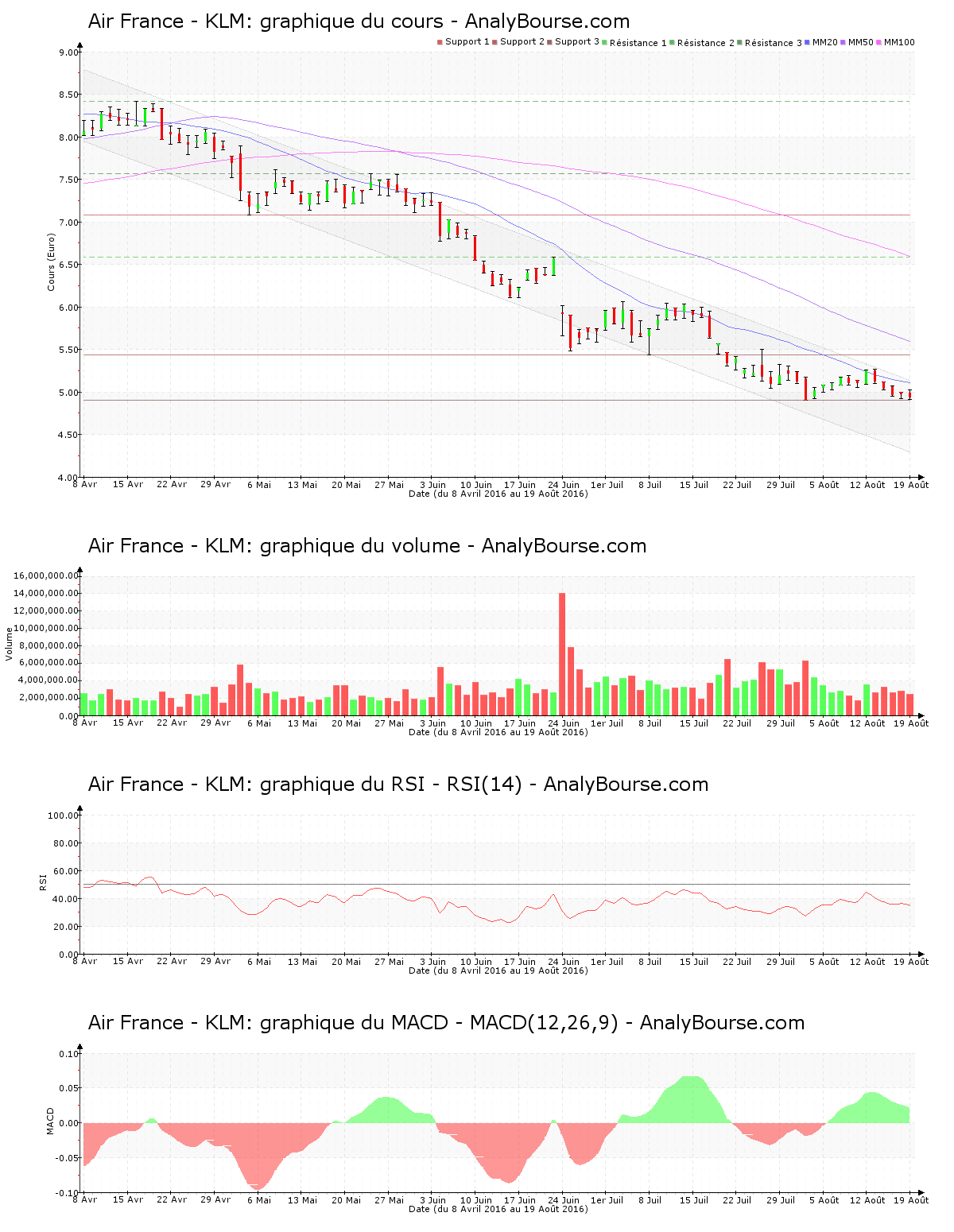Click the '16,000,000.00' volume axis tick
The height and width of the screenshot is (1232, 954).
click(46, 575)
